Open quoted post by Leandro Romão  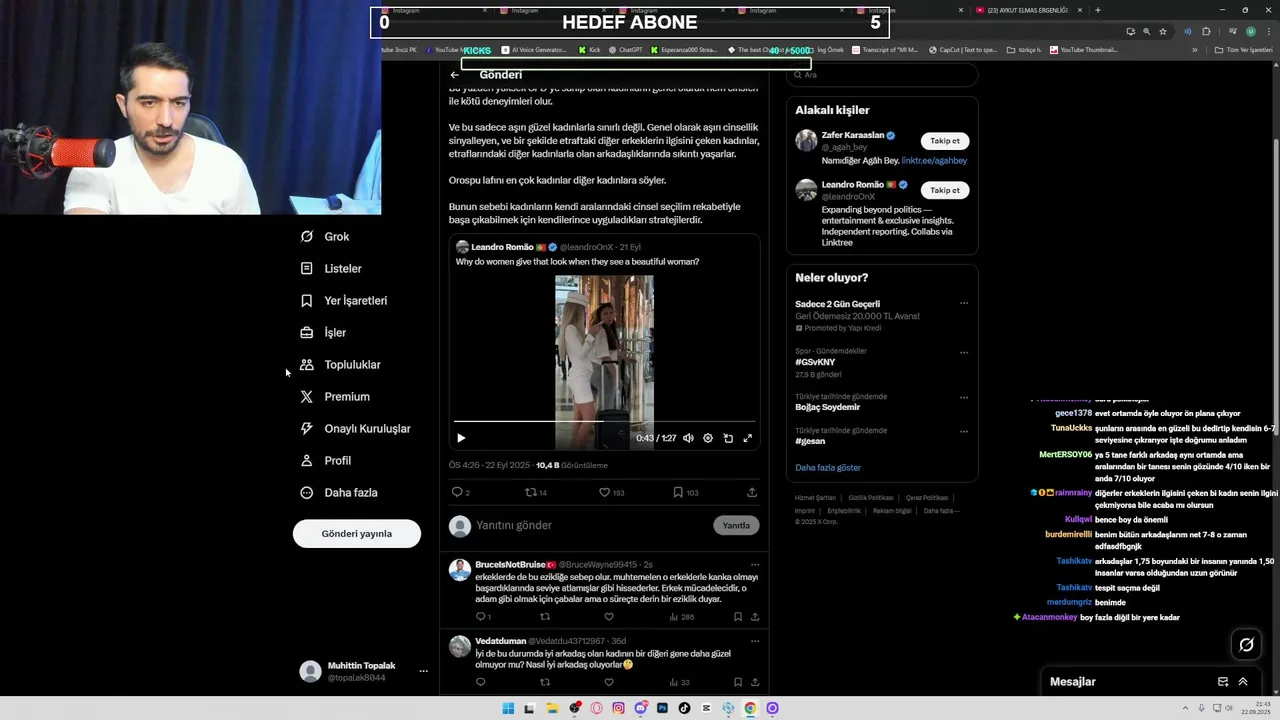(x=604, y=342)
